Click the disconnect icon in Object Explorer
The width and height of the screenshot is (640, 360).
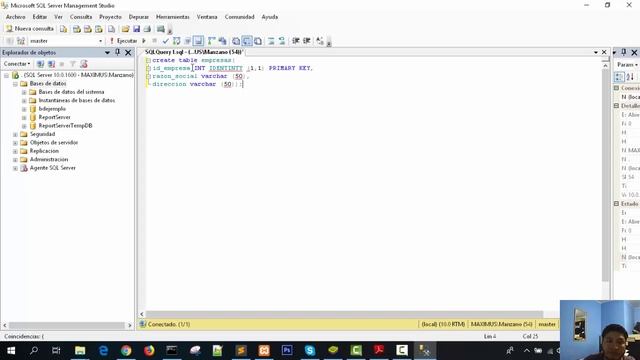pyautogui.click(x=51, y=64)
